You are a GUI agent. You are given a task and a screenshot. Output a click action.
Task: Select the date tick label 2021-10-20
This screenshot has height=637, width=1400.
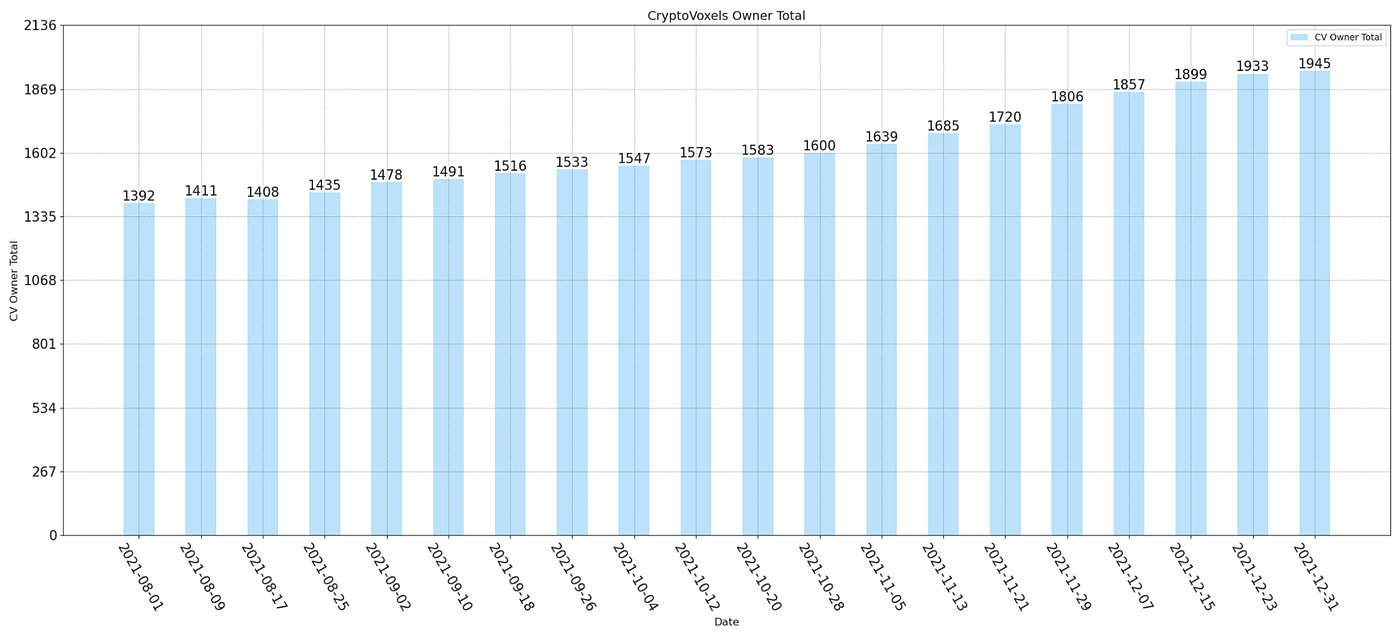tap(758, 577)
